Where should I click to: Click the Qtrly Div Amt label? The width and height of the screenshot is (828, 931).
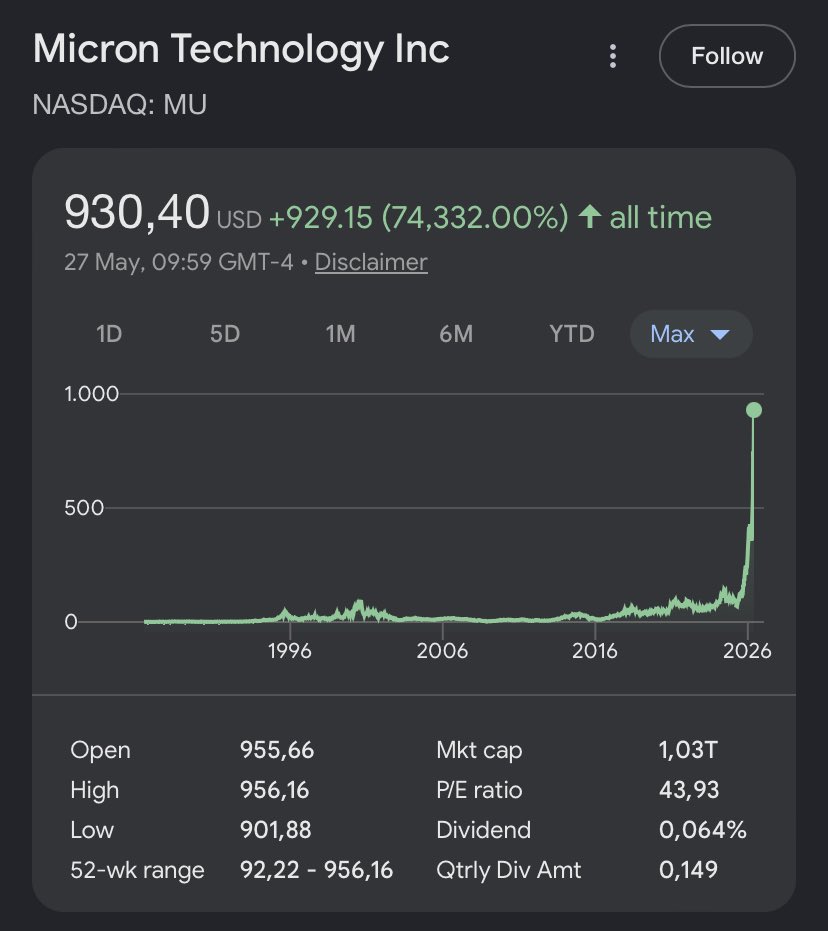(509, 870)
